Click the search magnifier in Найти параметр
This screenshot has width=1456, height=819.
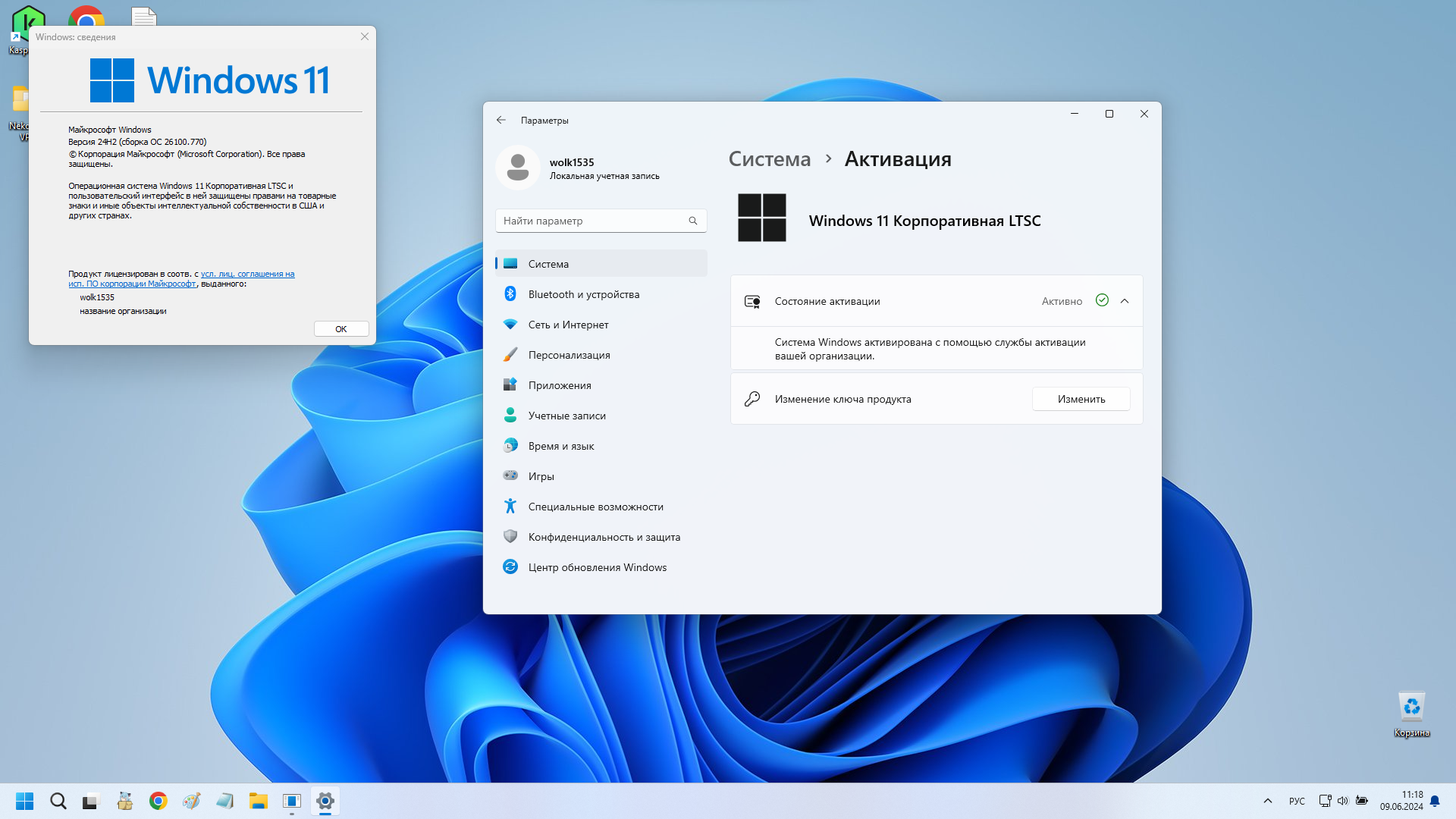[692, 221]
